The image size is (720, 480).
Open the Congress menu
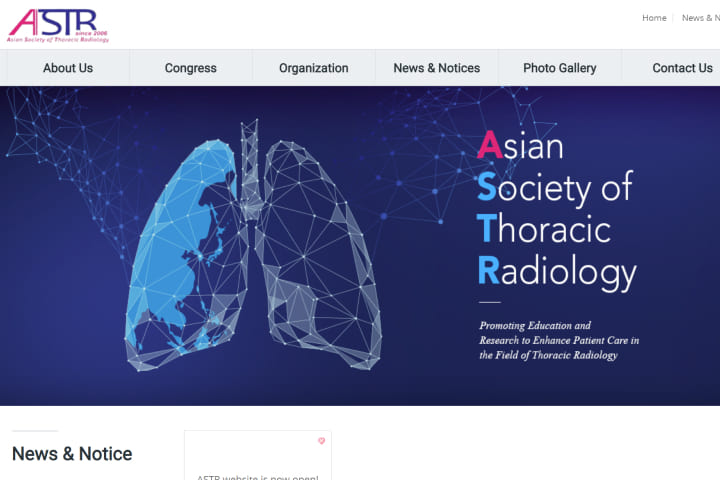[191, 68]
